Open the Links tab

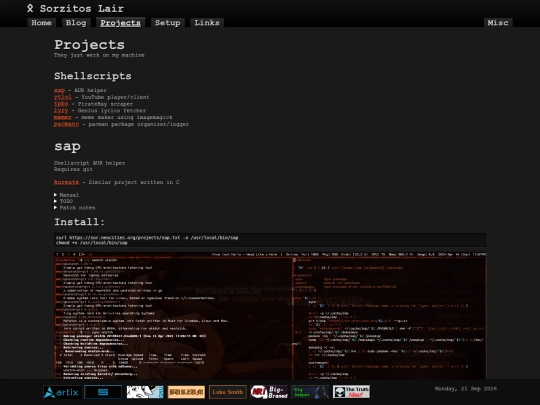pyautogui.click(x=207, y=23)
